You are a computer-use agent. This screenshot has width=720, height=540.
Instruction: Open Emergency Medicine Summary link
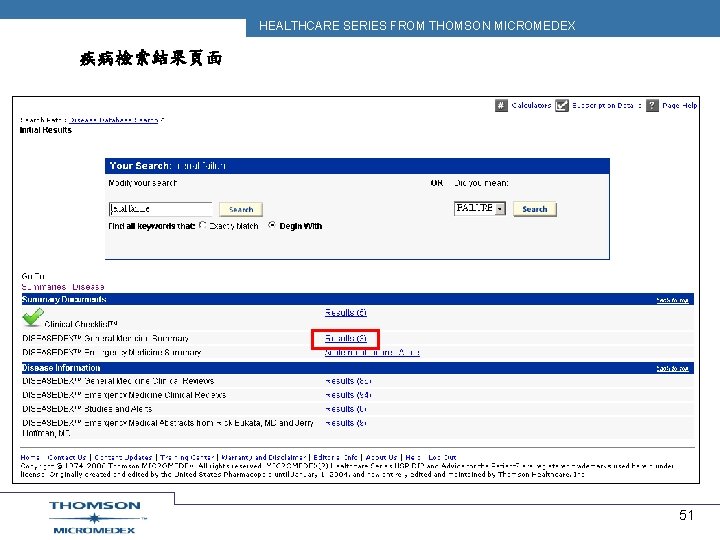tap(372, 353)
